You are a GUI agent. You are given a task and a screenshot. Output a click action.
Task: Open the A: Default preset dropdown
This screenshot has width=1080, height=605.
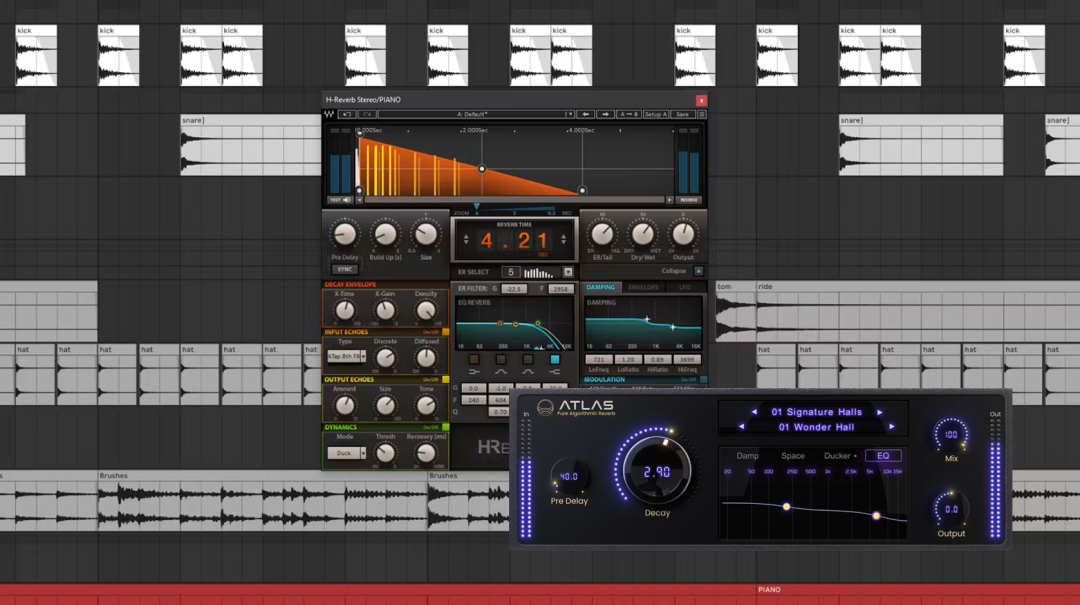click(x=476, y=114)
